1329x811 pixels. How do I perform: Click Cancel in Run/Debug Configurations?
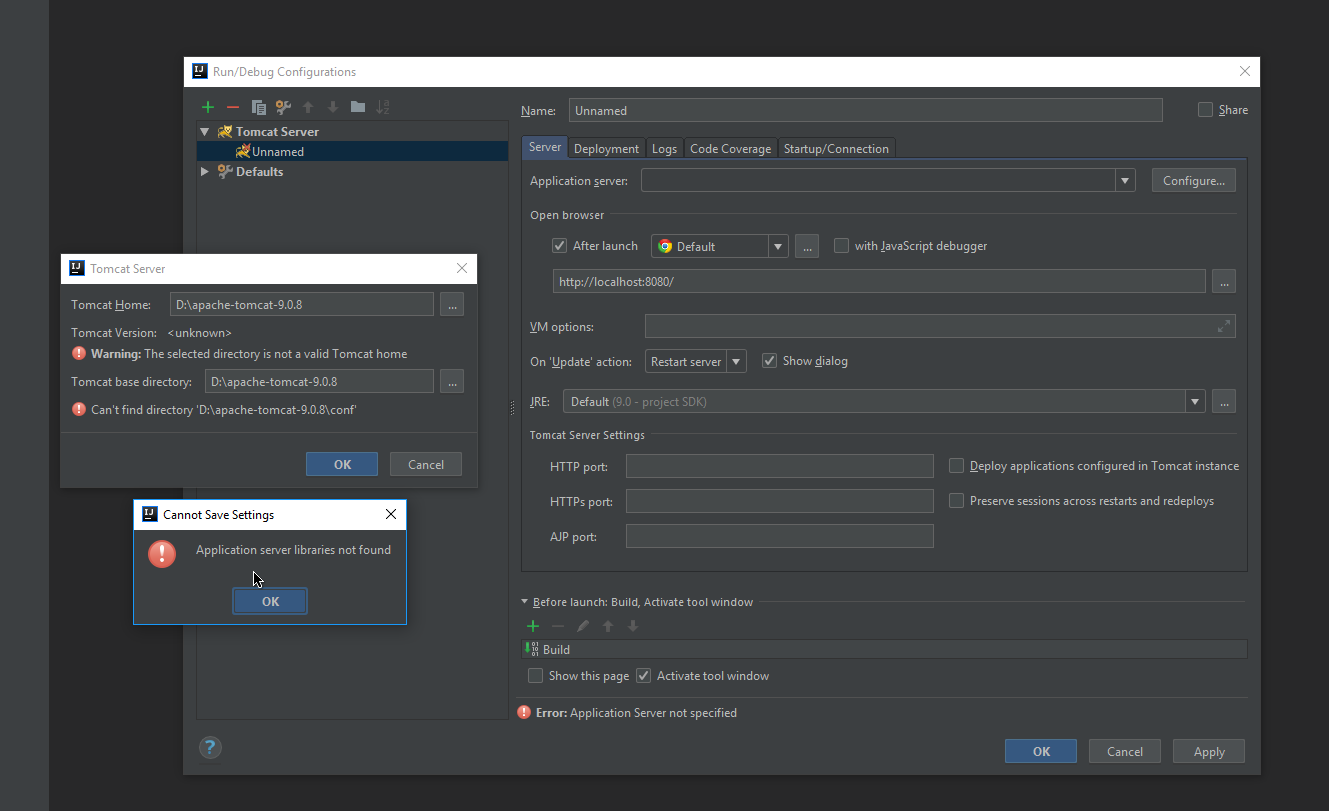point(1125,751)
